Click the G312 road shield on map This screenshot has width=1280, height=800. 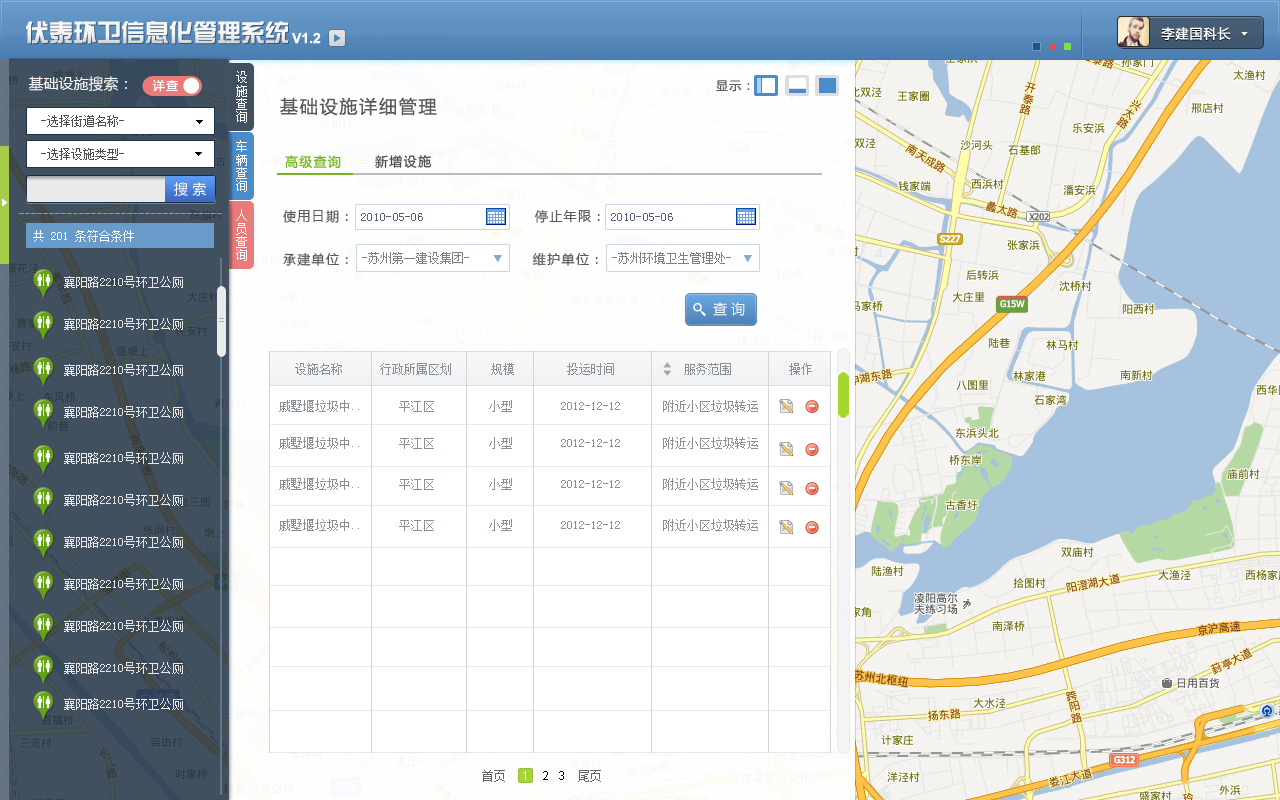(1124, 761)
